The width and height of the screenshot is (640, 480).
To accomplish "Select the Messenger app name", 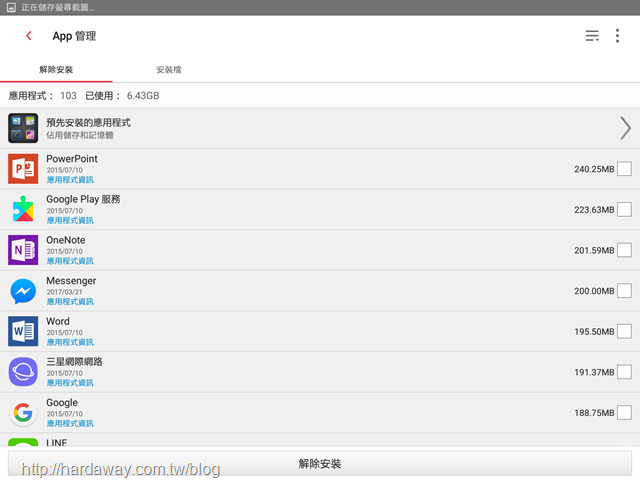I will 71,281.
